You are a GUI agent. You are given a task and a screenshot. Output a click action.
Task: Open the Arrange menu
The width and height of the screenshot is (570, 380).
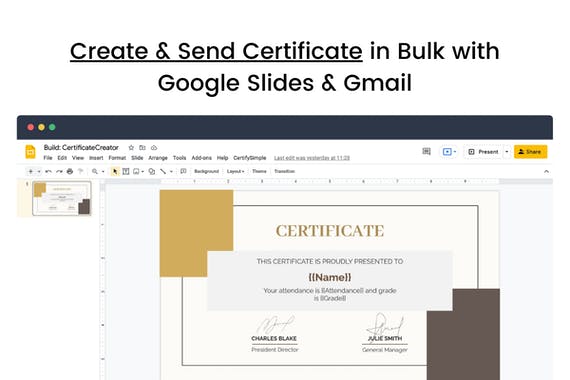tap(158, 158)
